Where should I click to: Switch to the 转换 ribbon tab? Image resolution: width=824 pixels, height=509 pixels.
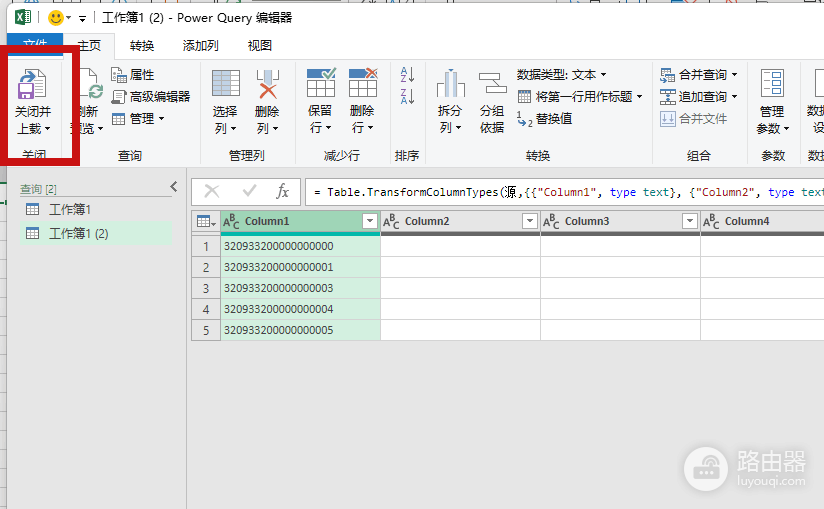click(x=142, y=46)
